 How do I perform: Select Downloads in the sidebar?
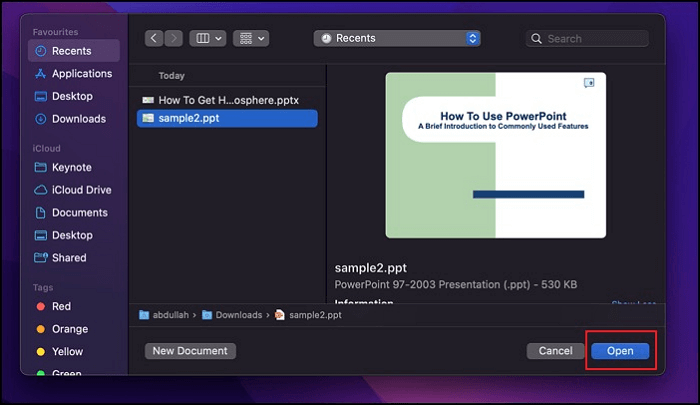74,119
